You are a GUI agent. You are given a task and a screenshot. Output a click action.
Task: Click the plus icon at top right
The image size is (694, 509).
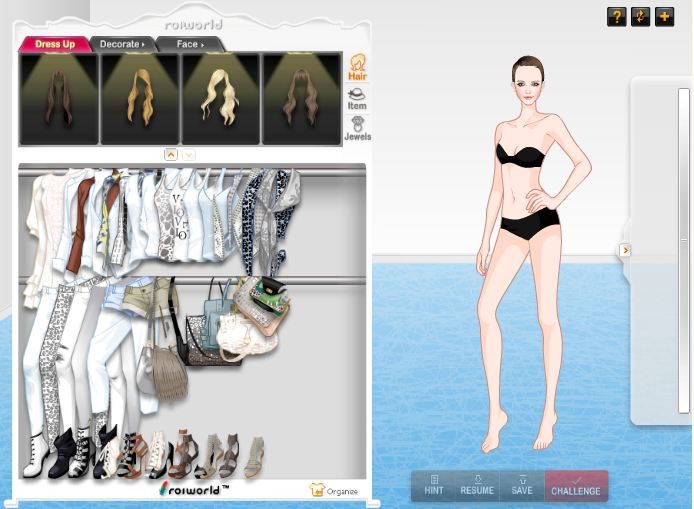coord(665,17)
